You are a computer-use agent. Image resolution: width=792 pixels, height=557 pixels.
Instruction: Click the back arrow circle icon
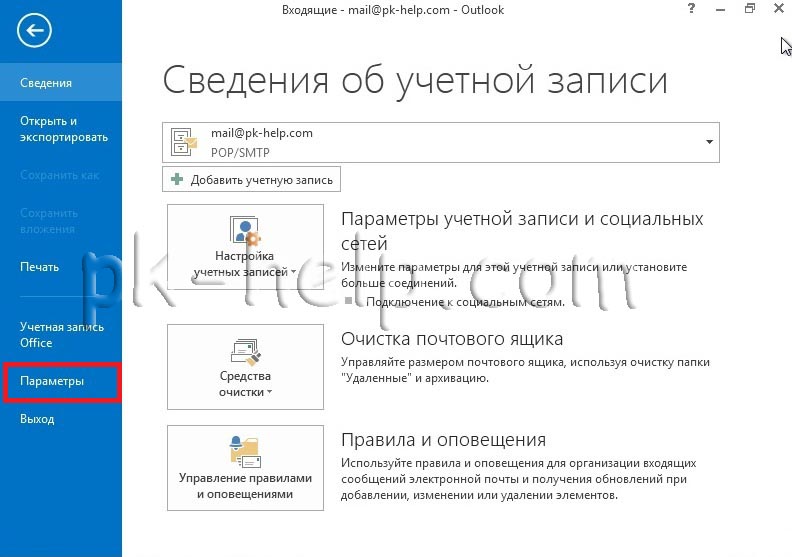coord(34,31)
